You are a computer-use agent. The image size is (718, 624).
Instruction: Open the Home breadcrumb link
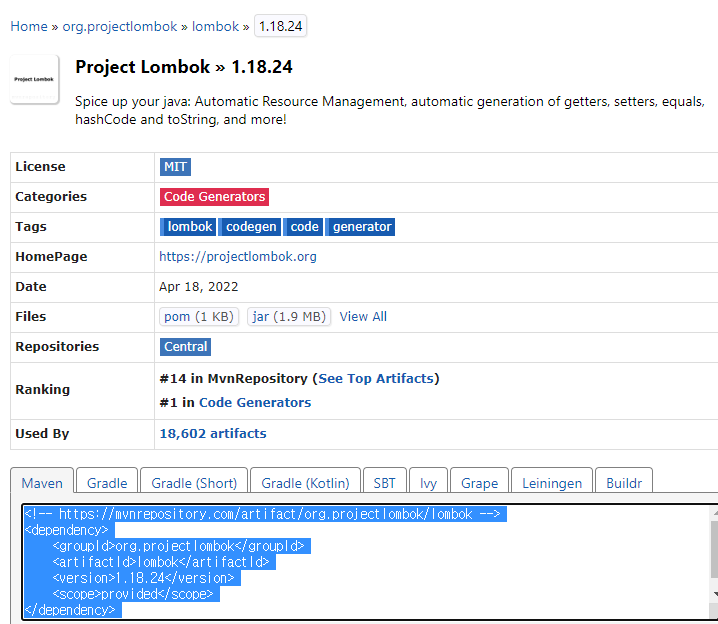click(x=29, y=26)
